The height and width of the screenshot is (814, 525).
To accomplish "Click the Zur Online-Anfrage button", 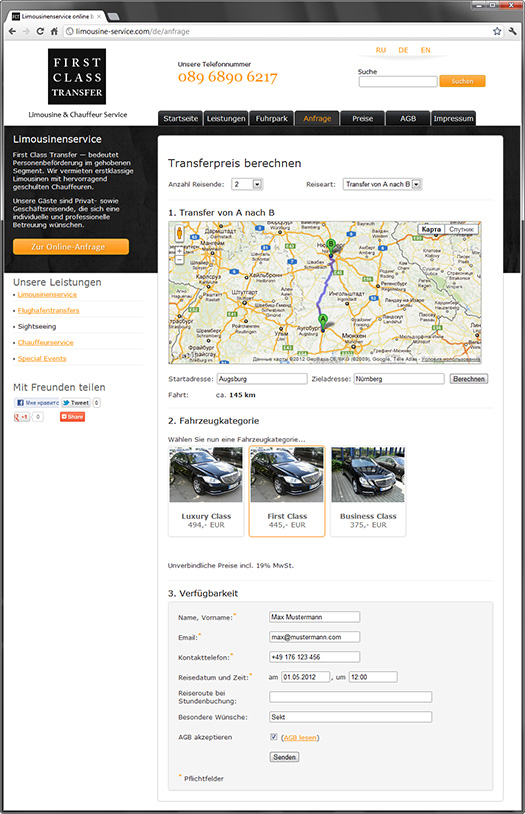I will tap(71, 247).
